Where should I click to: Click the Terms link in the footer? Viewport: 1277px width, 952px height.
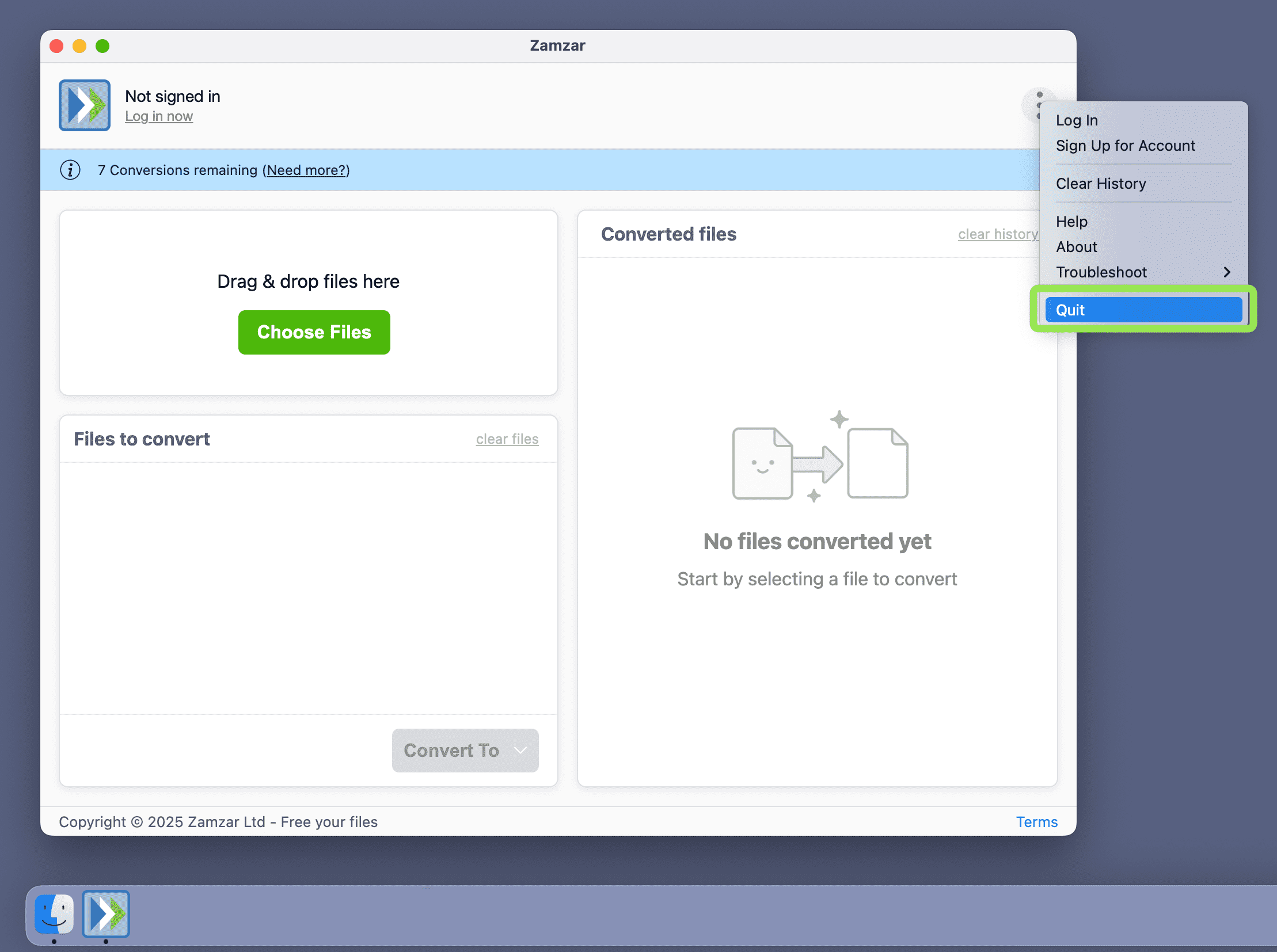(1036, 822)
